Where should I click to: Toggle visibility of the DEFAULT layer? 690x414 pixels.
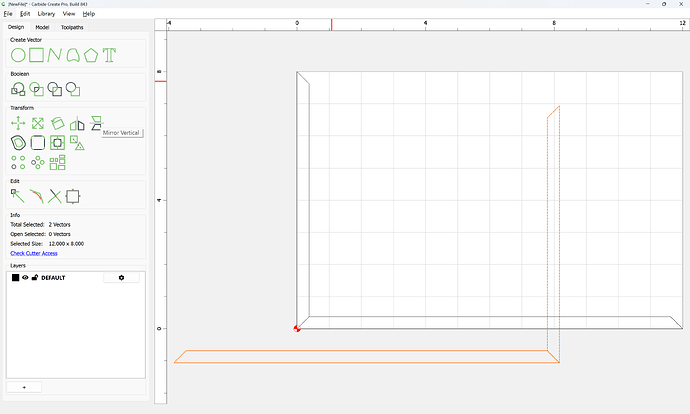(25, 278)
